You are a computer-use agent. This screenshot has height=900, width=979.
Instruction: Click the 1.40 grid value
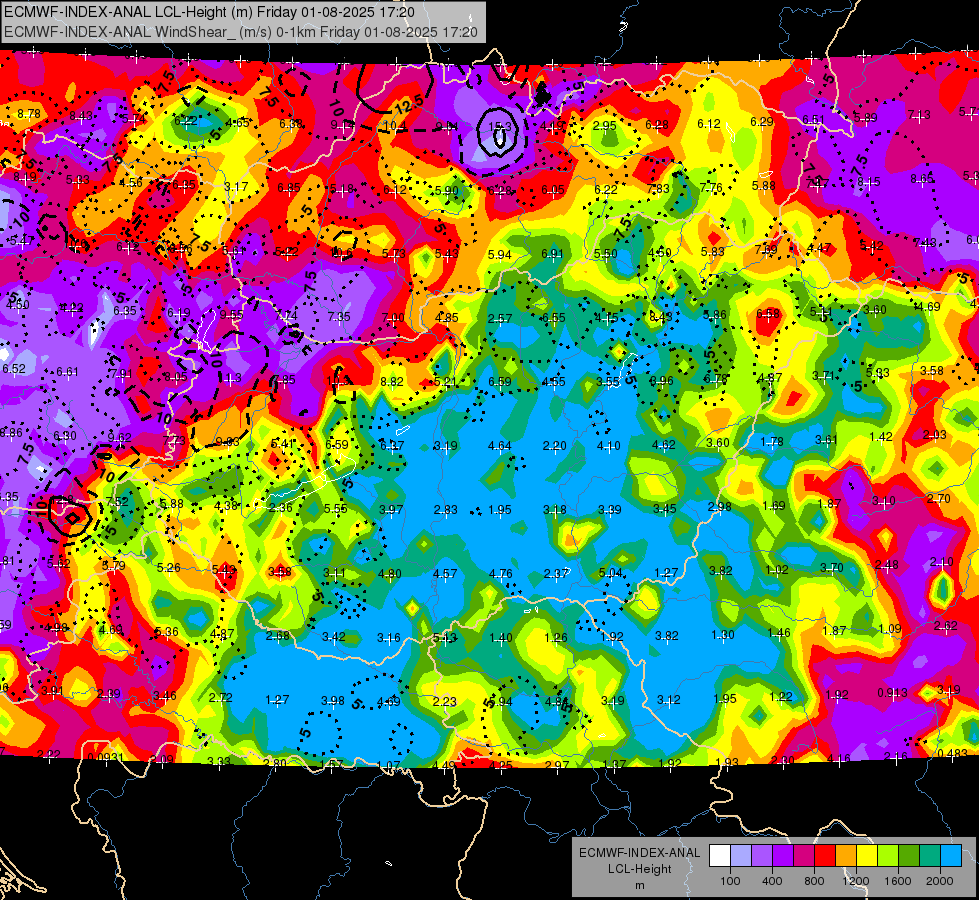click(501, 638)
